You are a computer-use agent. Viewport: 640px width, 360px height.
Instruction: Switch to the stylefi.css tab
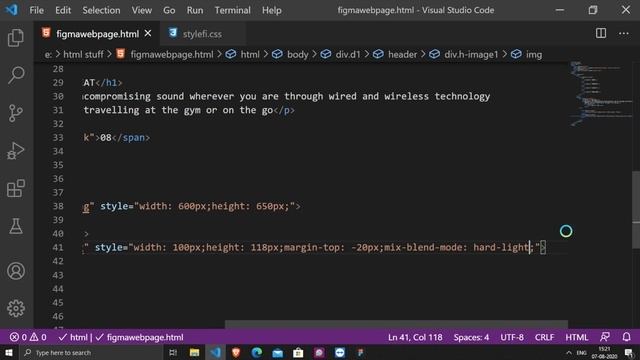click(202, 34)
